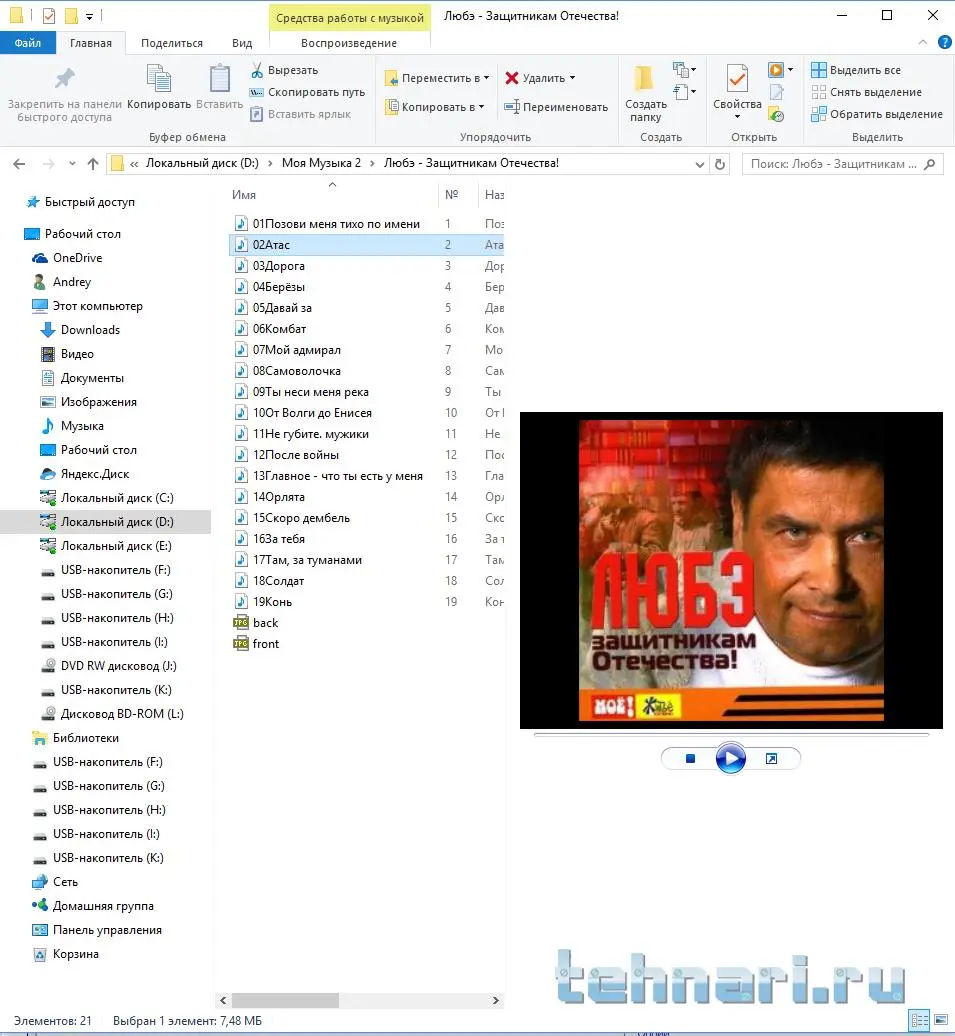
Task: Click the Up arrow navigation icon
Action: [x=93, y=164]
